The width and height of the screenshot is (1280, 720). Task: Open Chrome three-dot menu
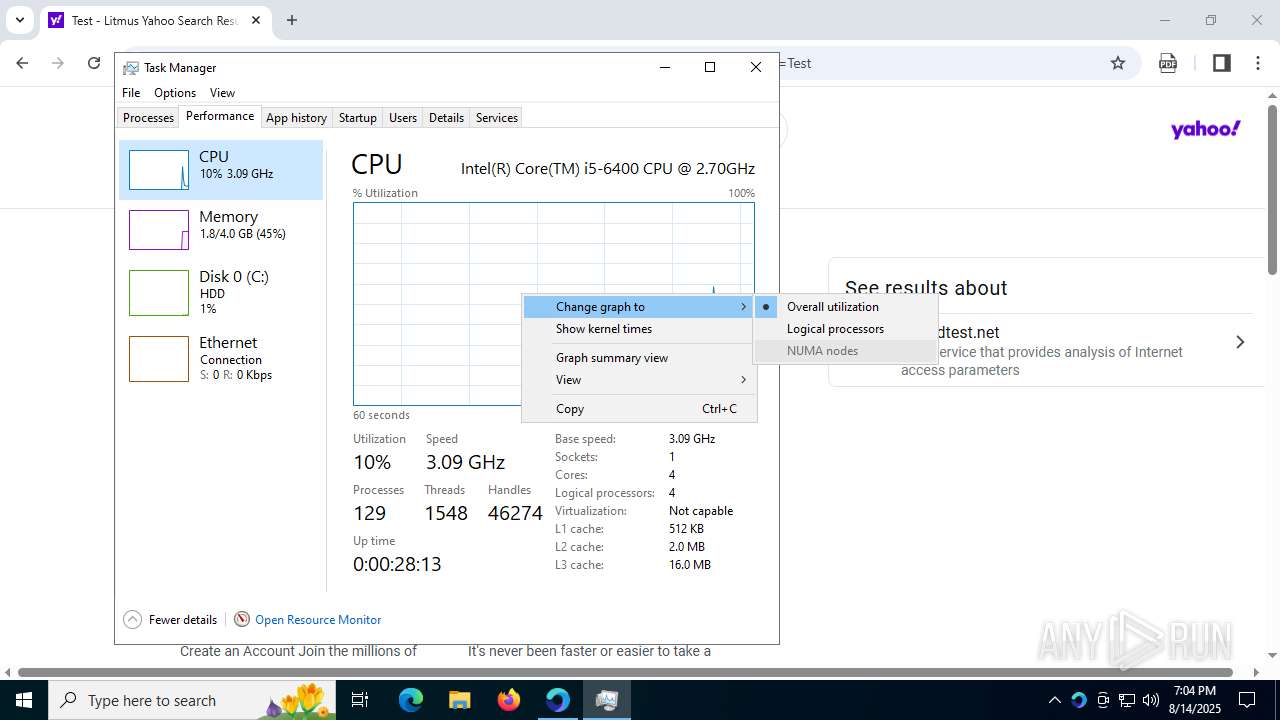(1258, 63)
